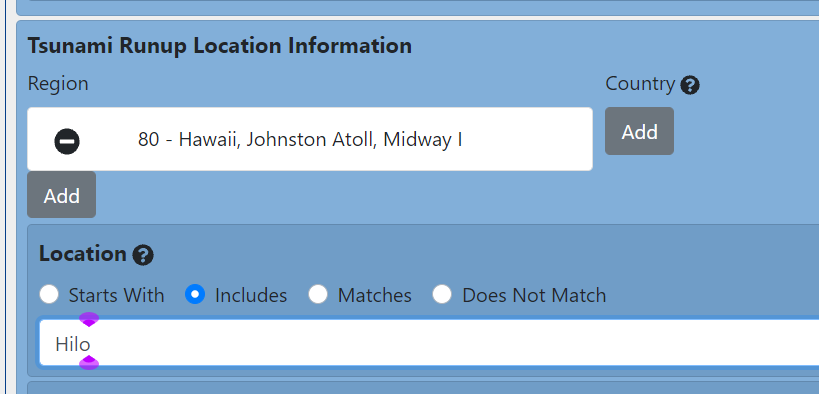Click the Add button below the Region list
The height and width of the screenshot is (394, 819).
point(62,195)
